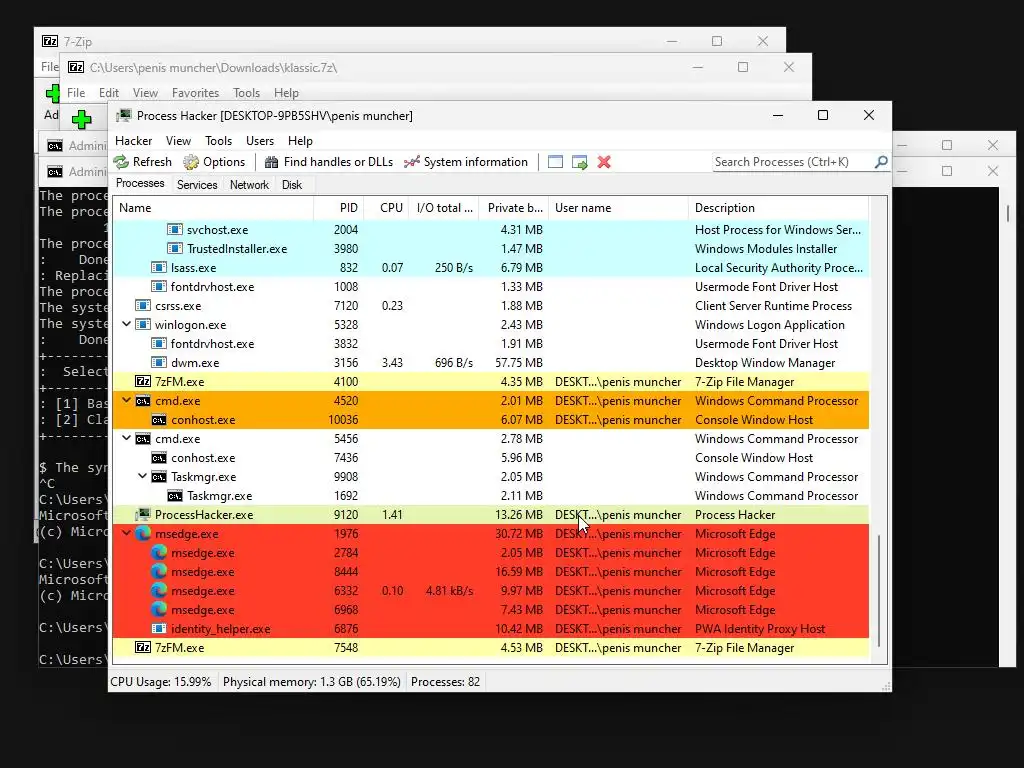Click green plus Add icon in 7-Zip
Image resolution: width=1024 pixels, height=768 pixels.
pyautogui.click(x=82, y=120)
